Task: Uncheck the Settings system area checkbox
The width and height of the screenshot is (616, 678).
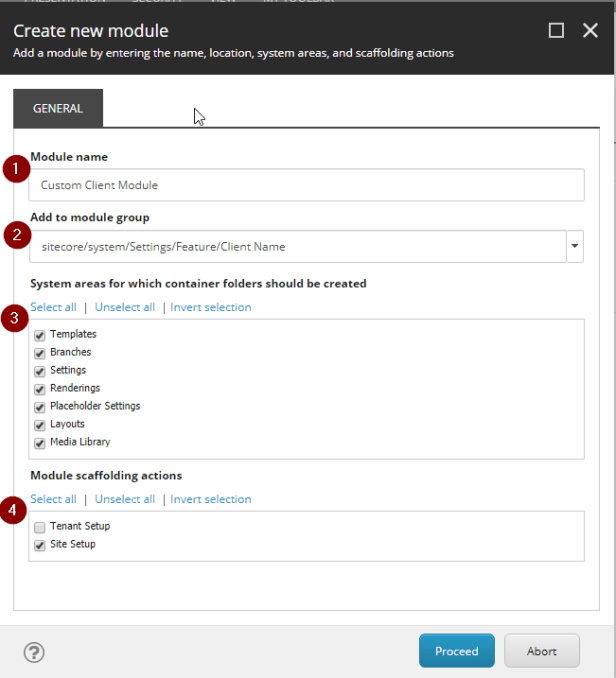Action: pyautogui.click(x=40, y=371)
